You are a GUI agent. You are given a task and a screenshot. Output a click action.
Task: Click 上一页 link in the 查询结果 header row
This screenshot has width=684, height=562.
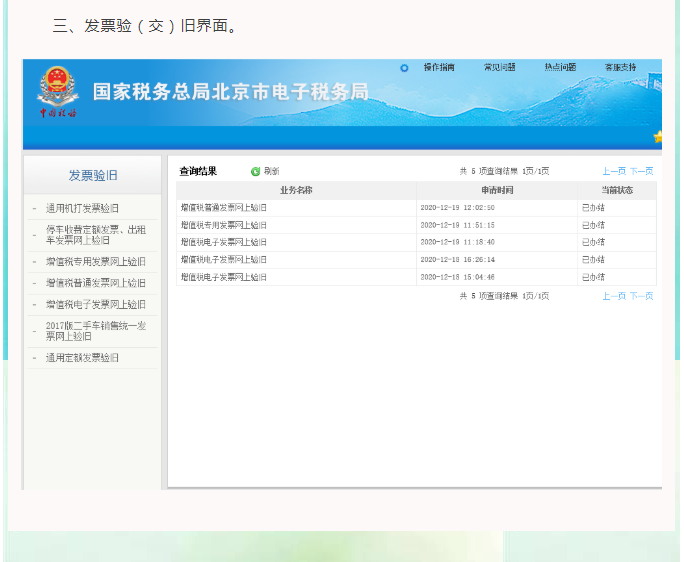614,171
